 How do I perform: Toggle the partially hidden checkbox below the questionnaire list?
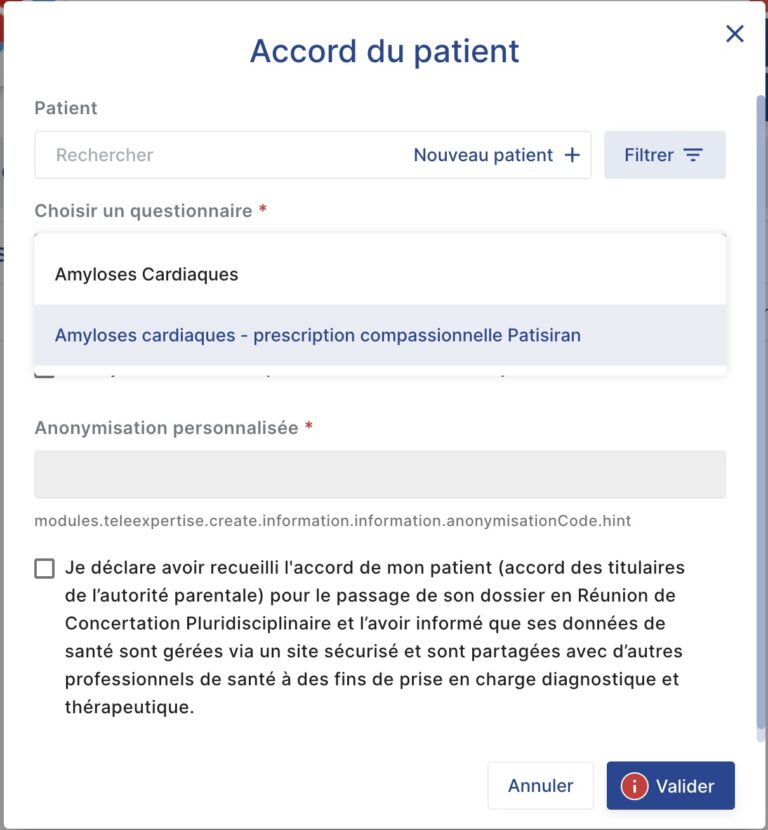pyautogui.click(x=43, y=375)
